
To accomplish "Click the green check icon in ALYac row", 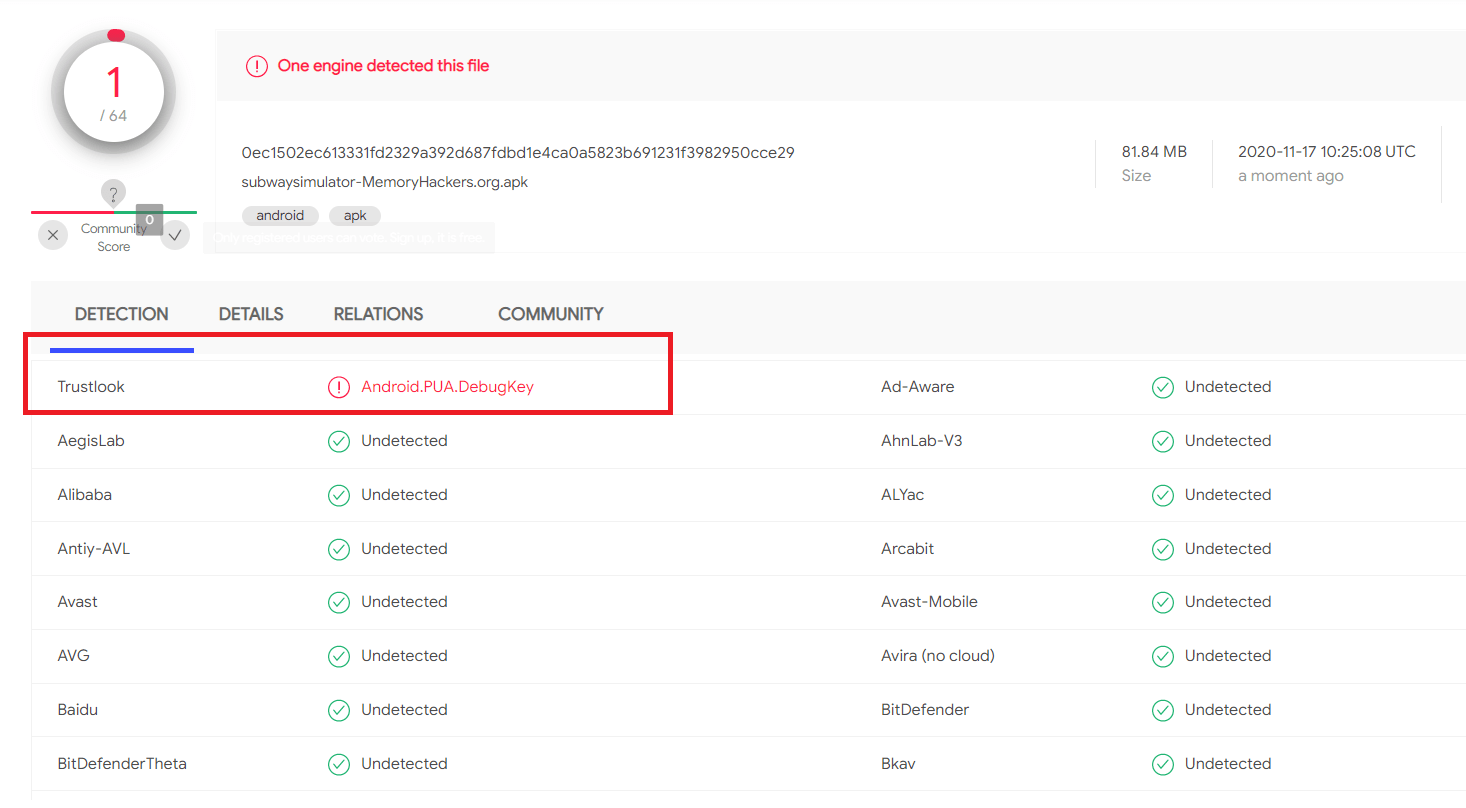I will click(x=1163, y=495).
